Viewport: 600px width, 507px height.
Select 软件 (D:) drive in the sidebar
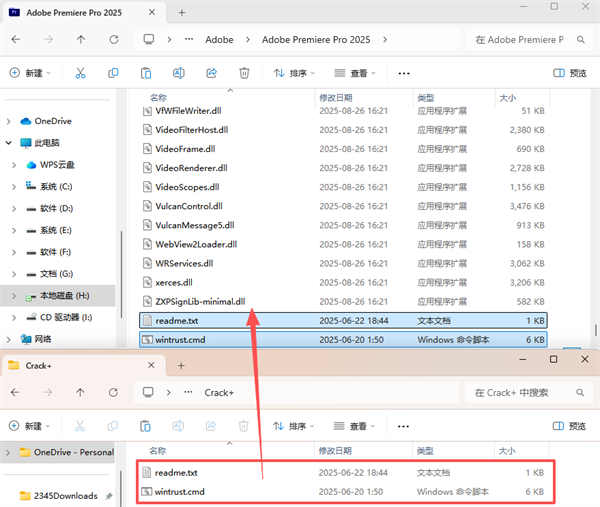pyautogui.click(x=57, y=209)
